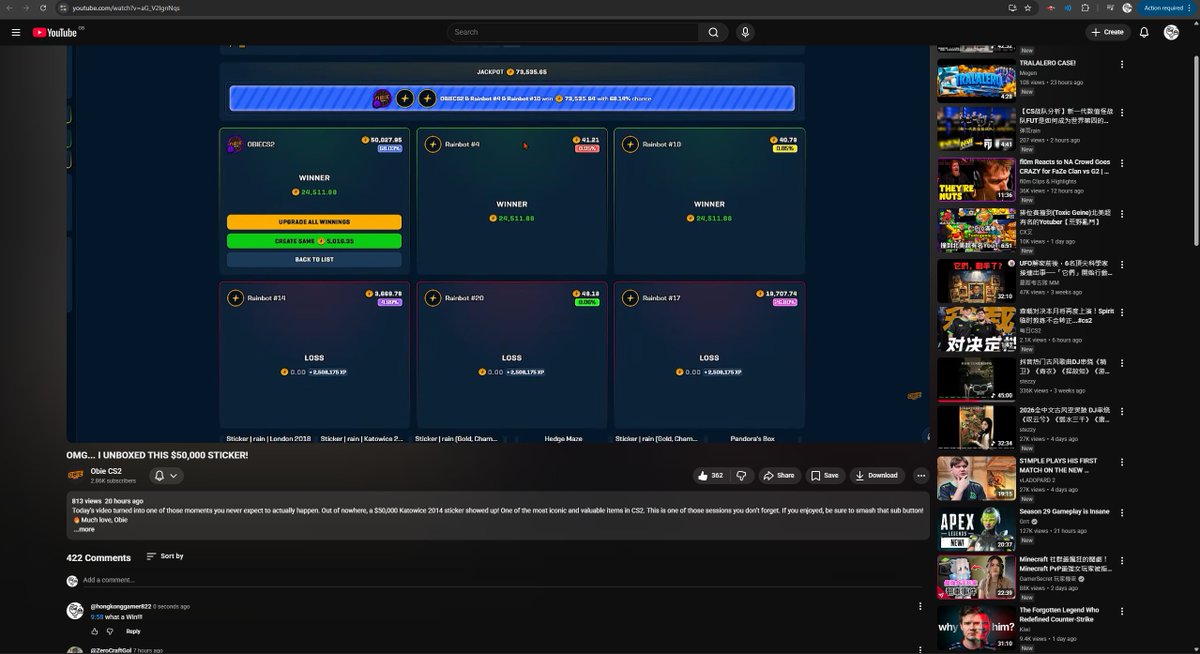Open the Create menu button
This screenshot has width=1200, height=654.
[1108, 32]
